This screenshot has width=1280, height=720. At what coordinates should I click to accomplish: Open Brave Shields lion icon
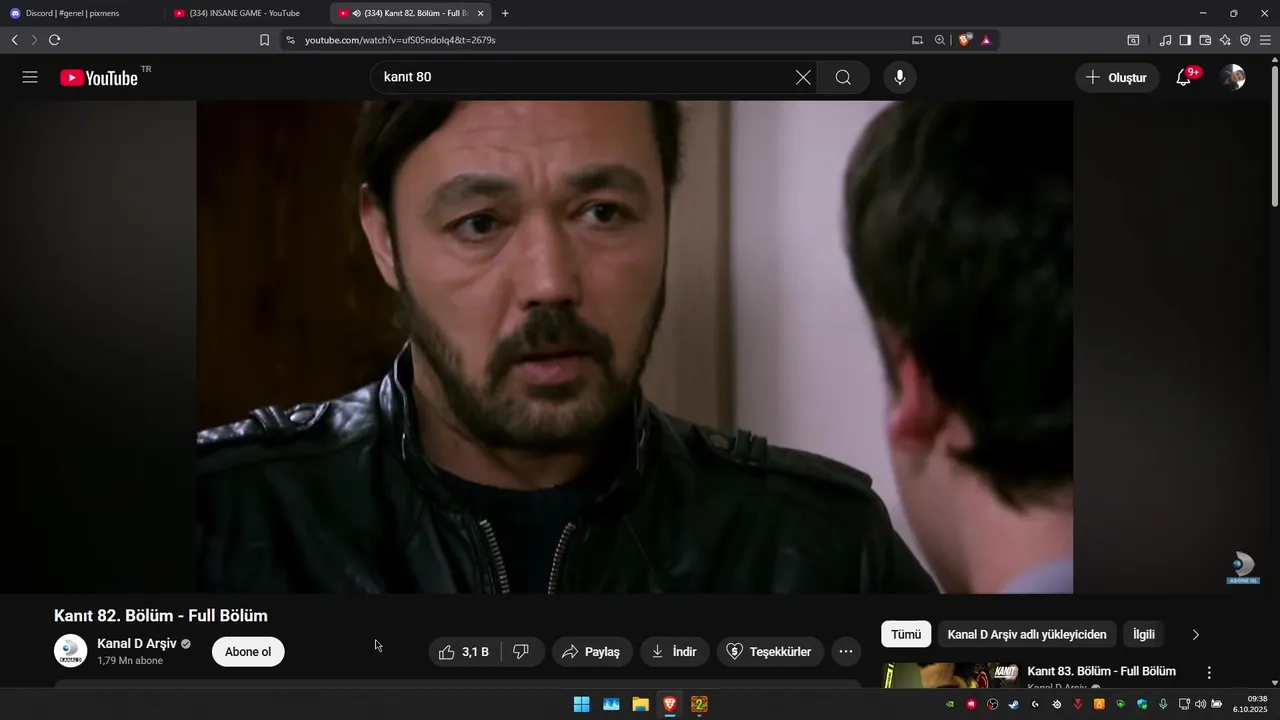coord(965,40)
